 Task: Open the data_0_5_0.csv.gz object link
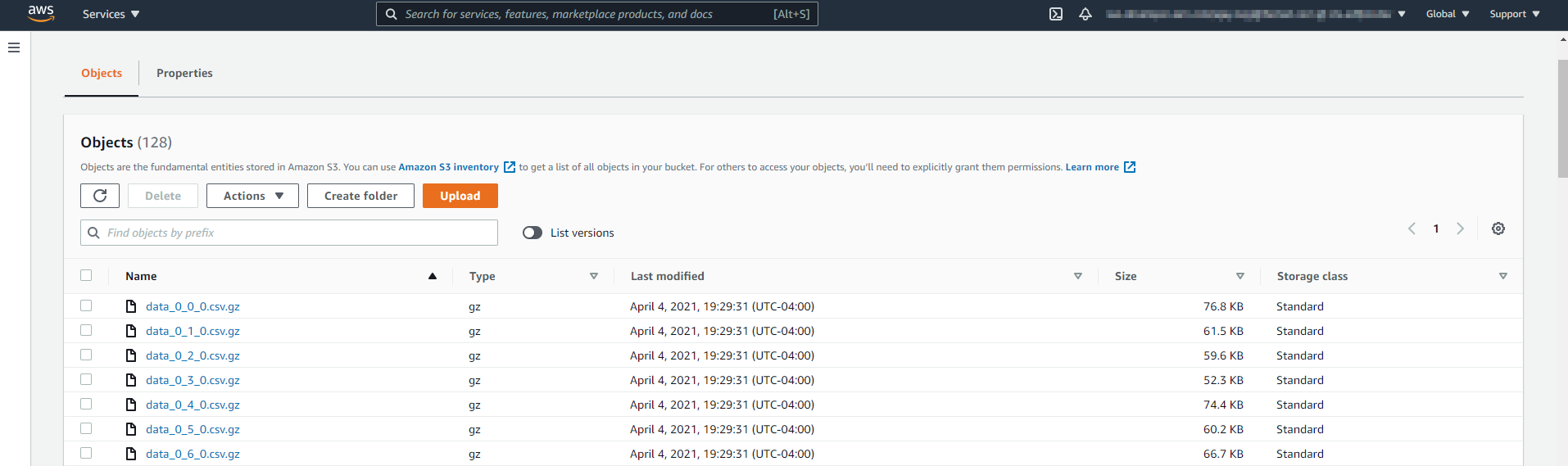point(193,429)
